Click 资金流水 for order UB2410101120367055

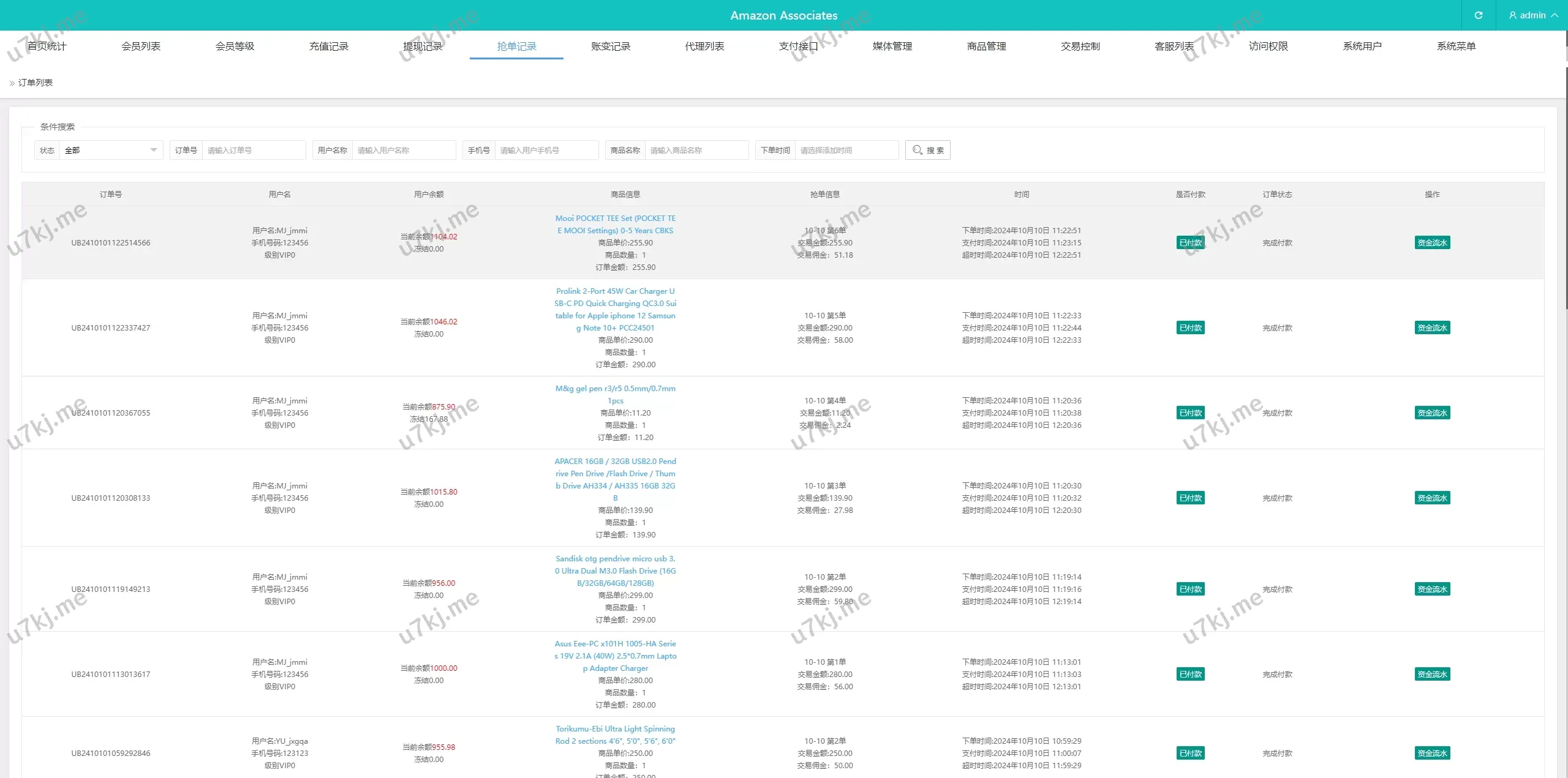coord(1432,413)
